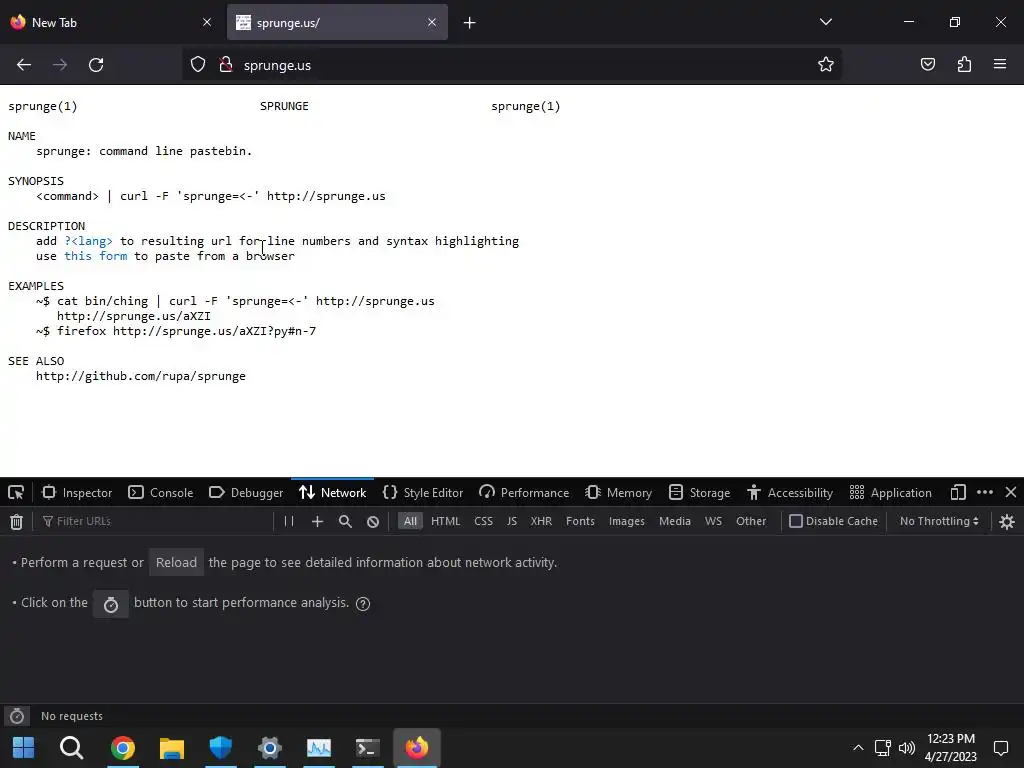Filter requests by Other
Screen dimensions: 1024x768
[x=751, y=521]
